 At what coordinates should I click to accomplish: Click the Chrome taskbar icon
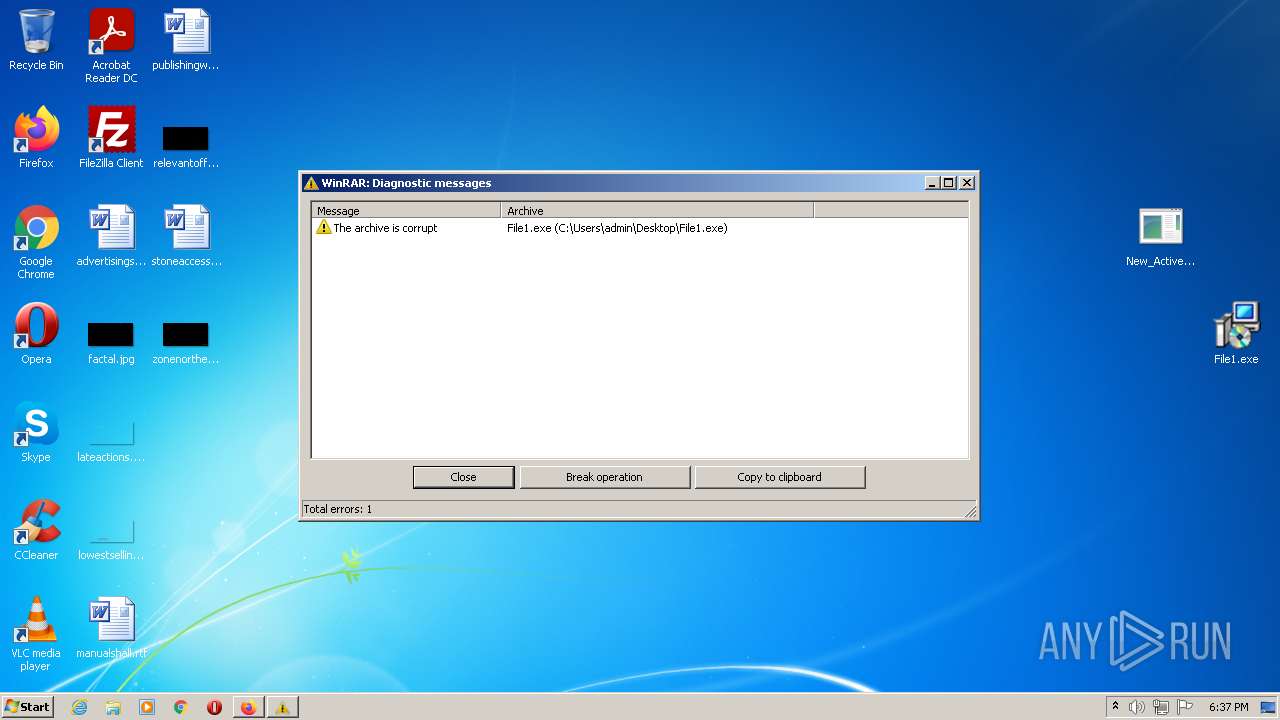point(180,707)
